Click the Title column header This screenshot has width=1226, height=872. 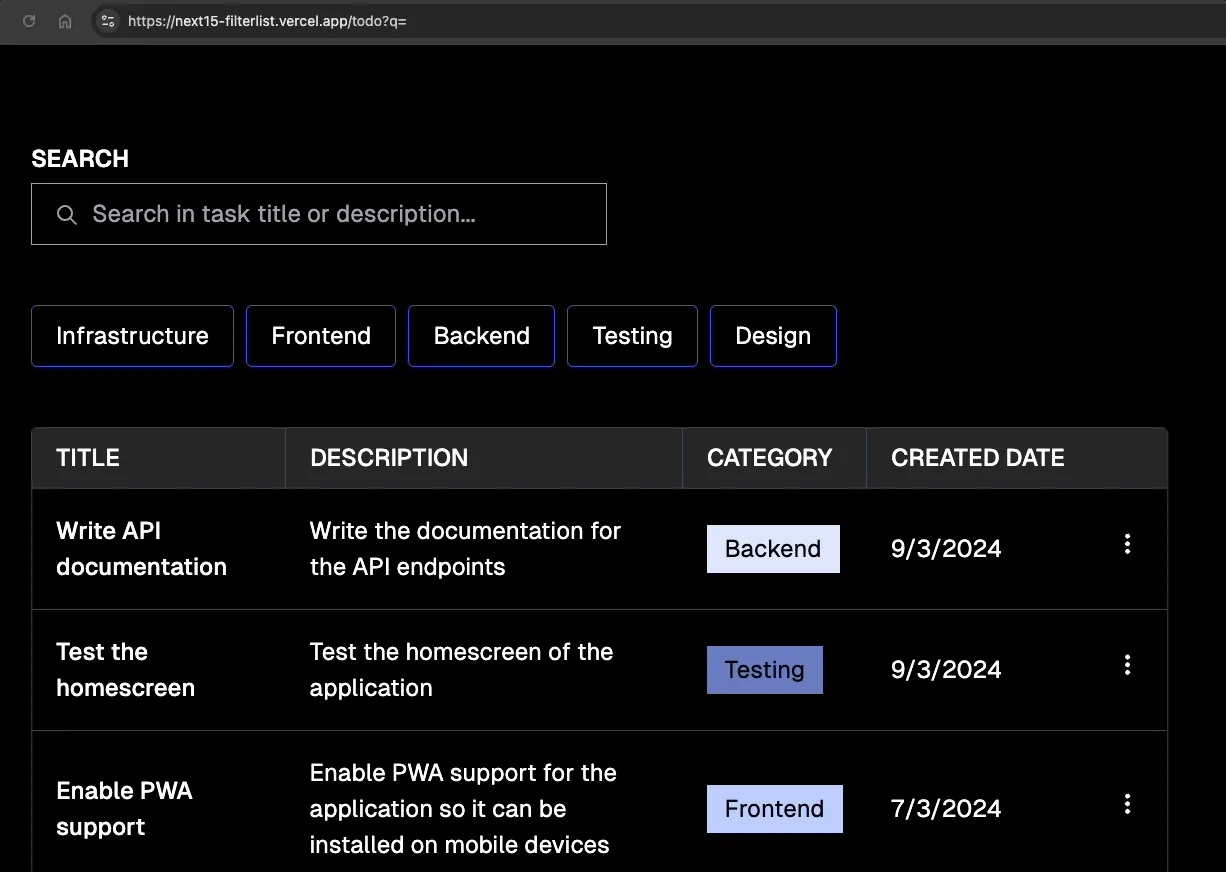tap(88, 458)
